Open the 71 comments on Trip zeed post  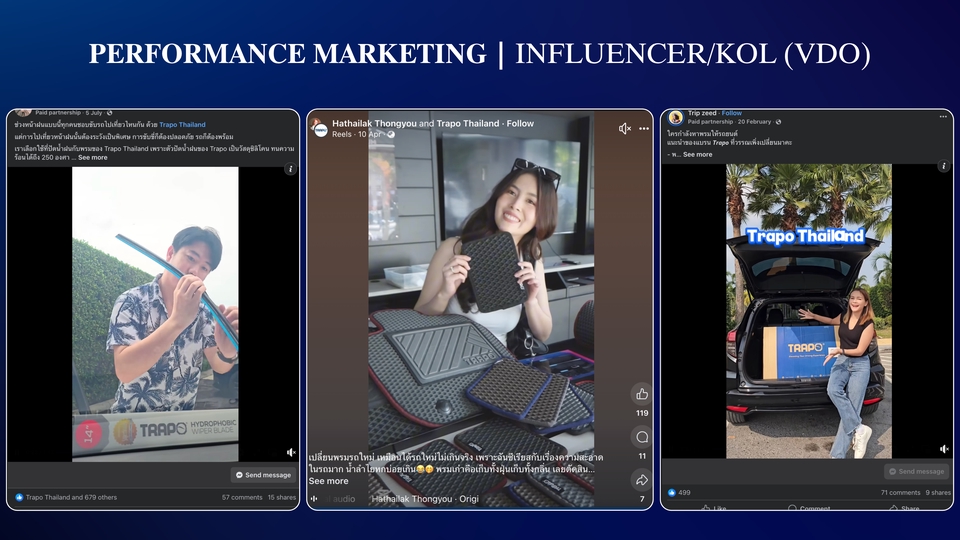(x=900, y=492)
